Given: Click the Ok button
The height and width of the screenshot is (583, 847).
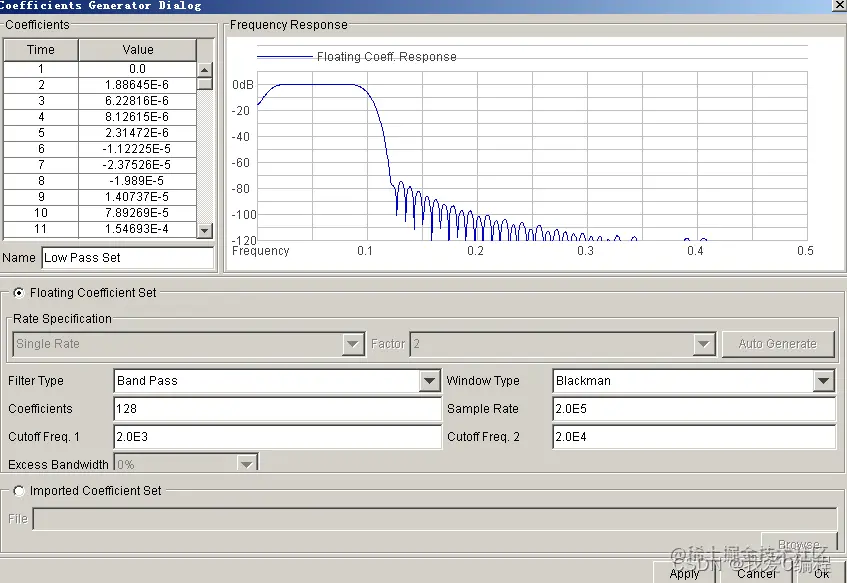Looking at the screenshot, I should tap(821, 573).
